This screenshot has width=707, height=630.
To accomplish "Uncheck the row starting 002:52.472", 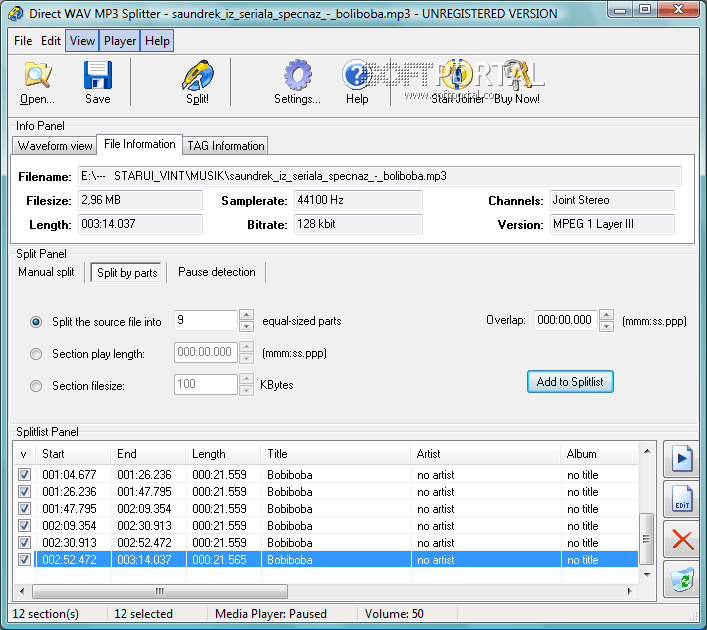I will (24, 560).
